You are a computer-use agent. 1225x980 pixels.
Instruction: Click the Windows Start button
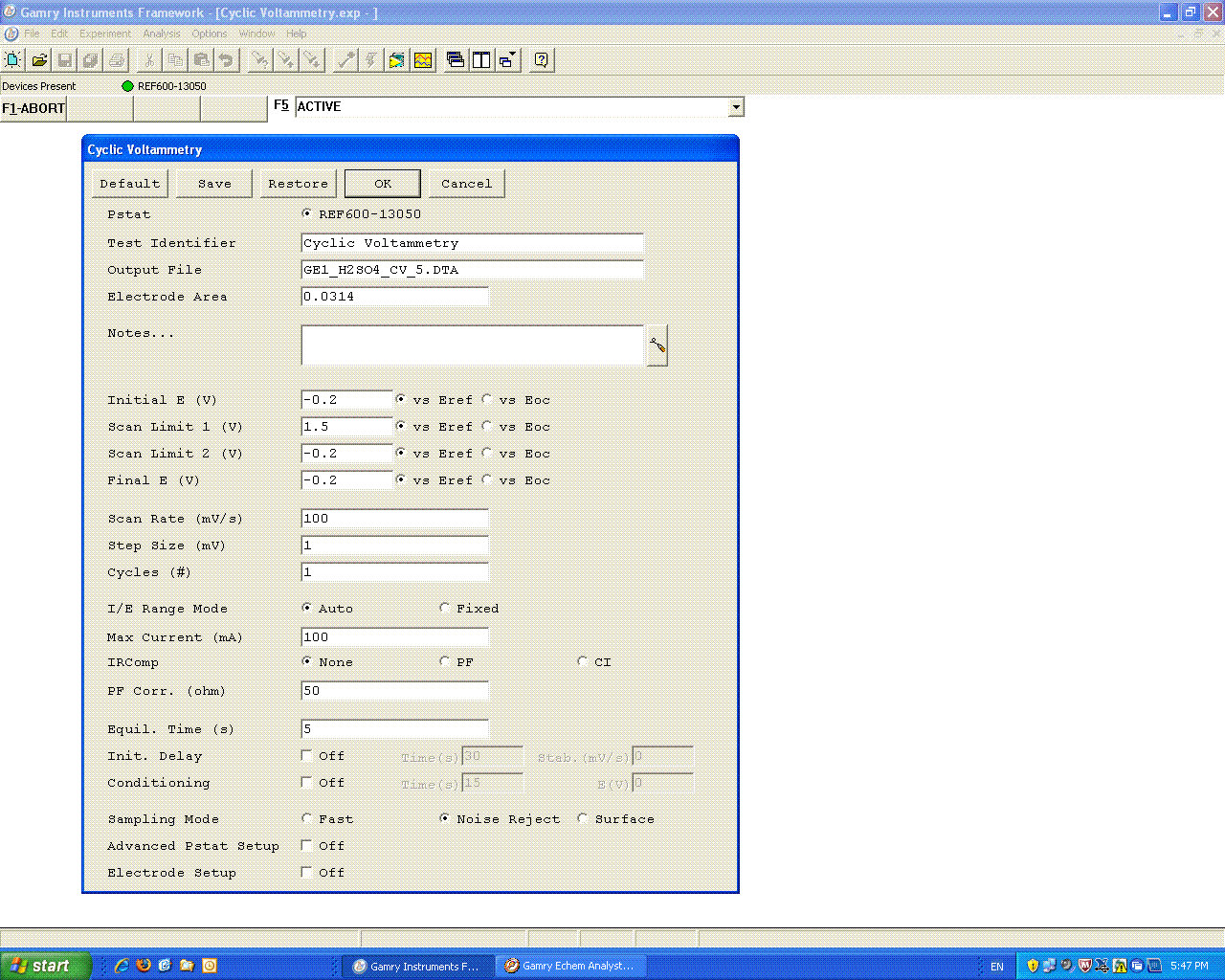[46, 966]
